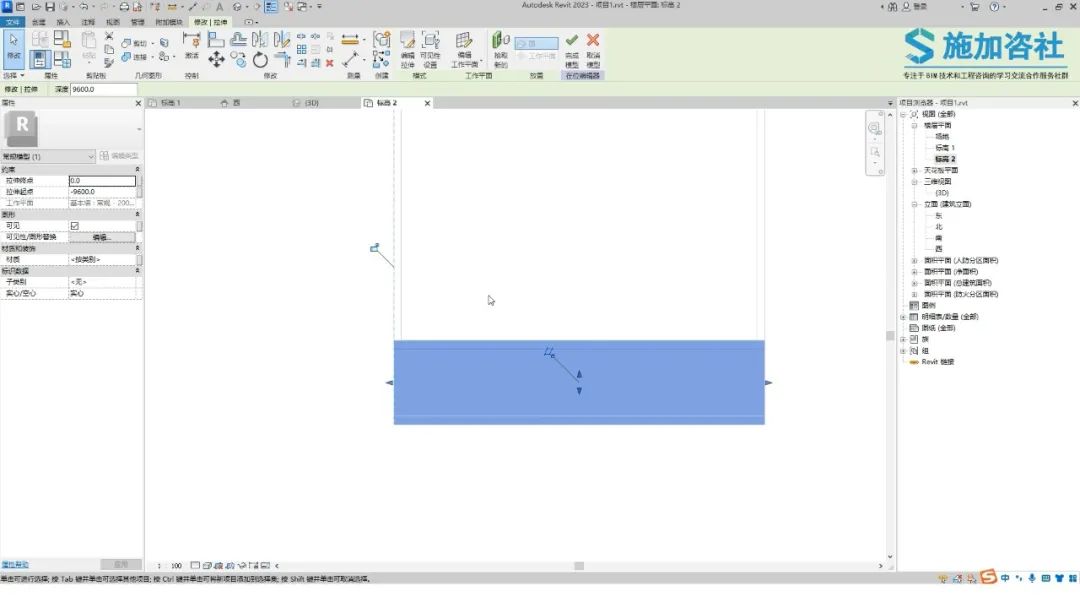Viewport: 1080px width, 608px height.
Task: Click the Edit Work Plane icon
Action: point(464,42)
